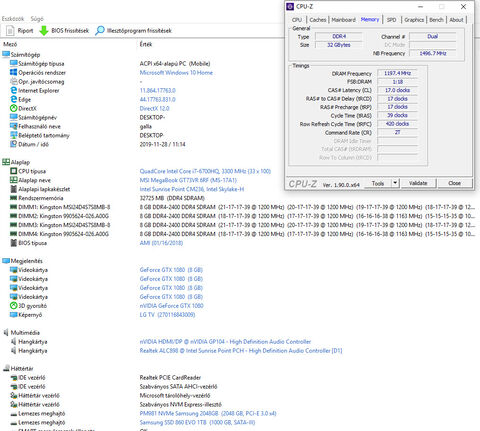Click the Close button in CPU-Z
The height and width of the screenshot is (431, 480).
click(x=454, y=183)
